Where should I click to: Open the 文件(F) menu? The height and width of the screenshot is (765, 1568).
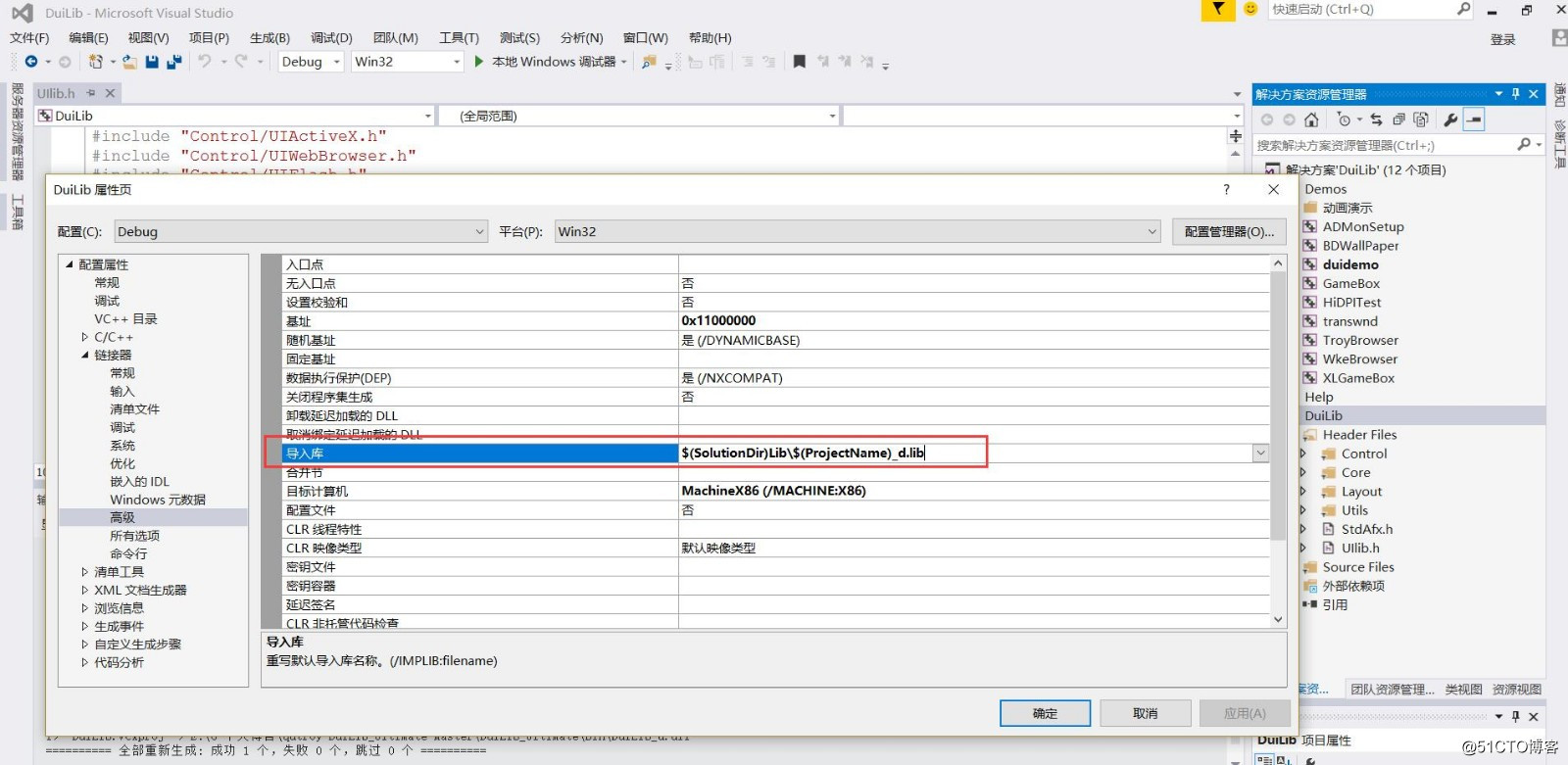[x=29, y=37]
